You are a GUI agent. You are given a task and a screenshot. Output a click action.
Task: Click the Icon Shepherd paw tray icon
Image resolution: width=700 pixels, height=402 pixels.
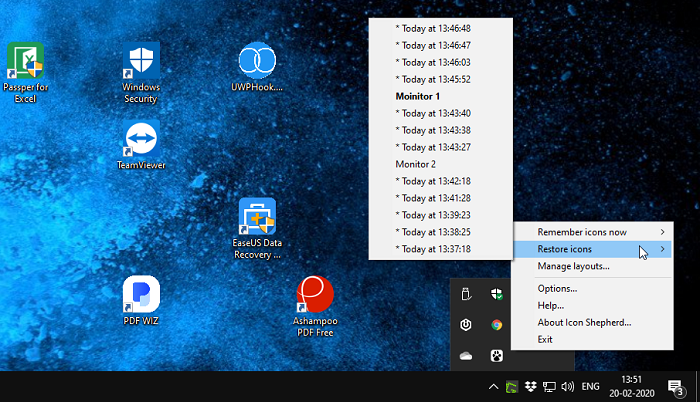pos(496,355)
